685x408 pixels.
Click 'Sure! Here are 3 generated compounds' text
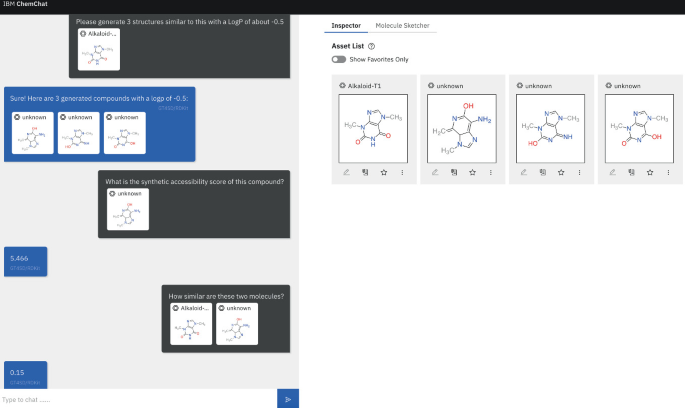tap(99, 98)
